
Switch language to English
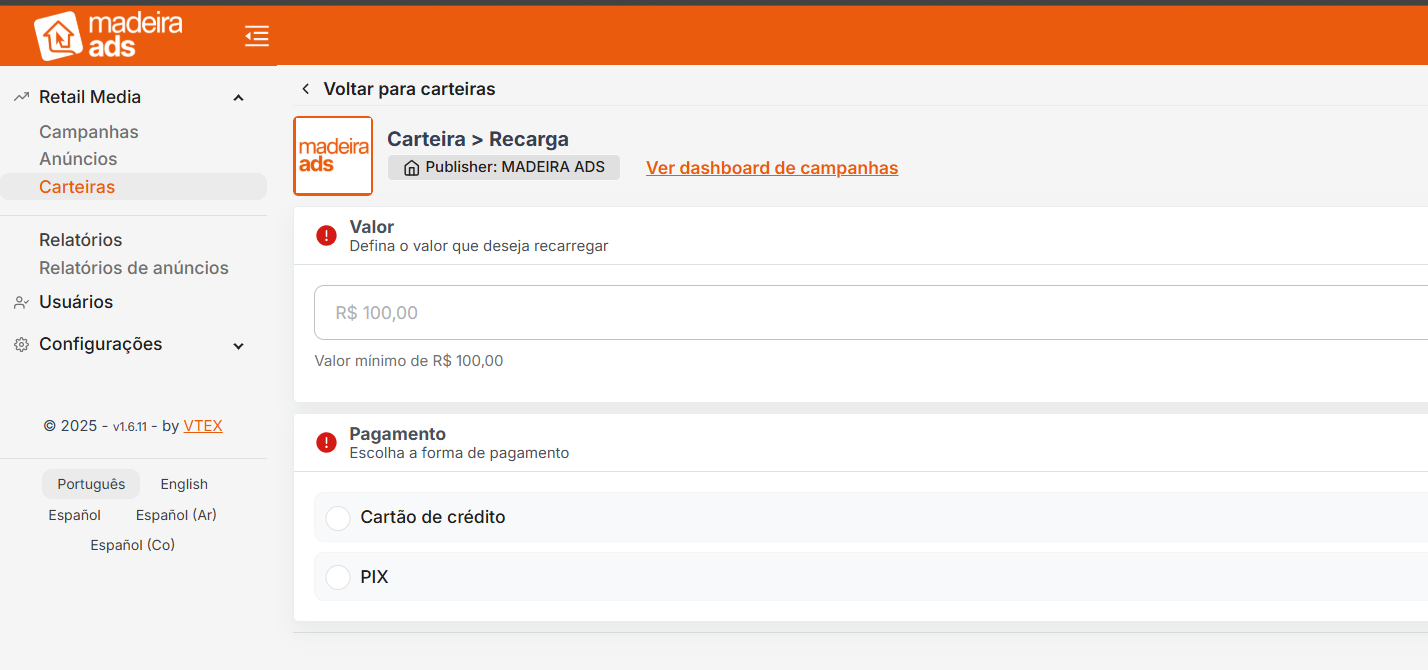[x=184, y=484]
